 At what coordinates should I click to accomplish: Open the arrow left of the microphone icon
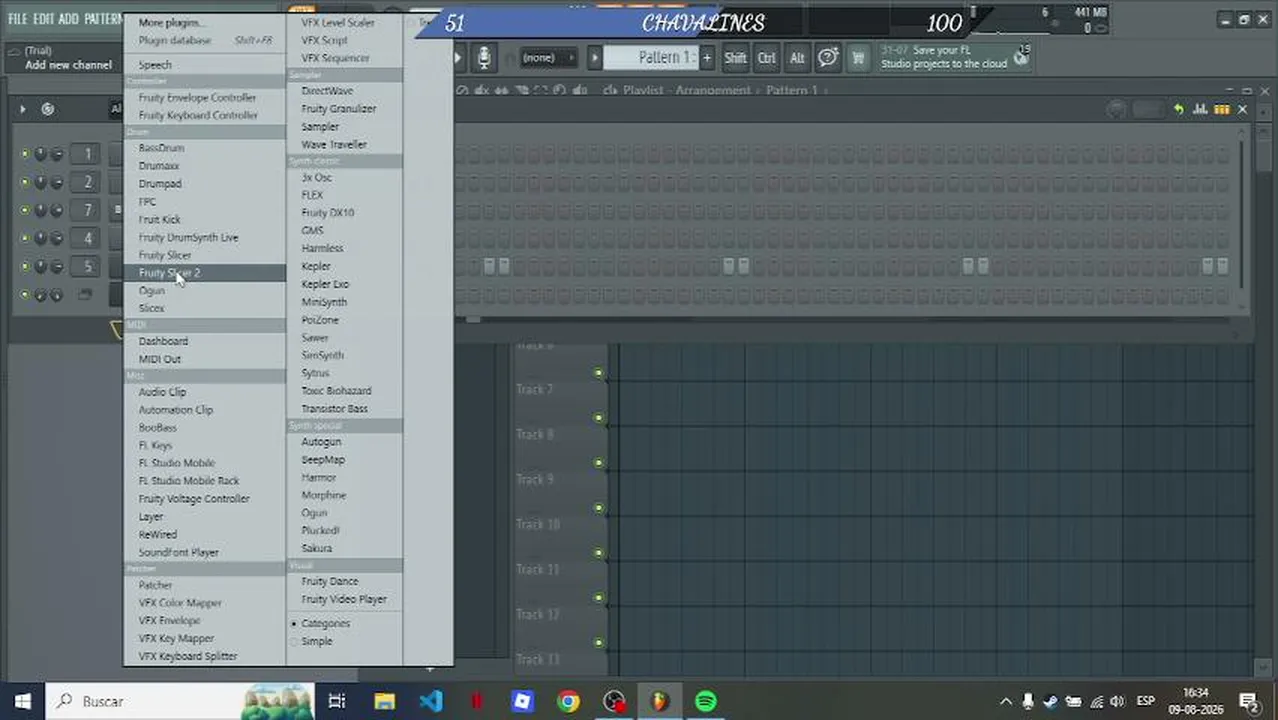[x=459, y=58]
